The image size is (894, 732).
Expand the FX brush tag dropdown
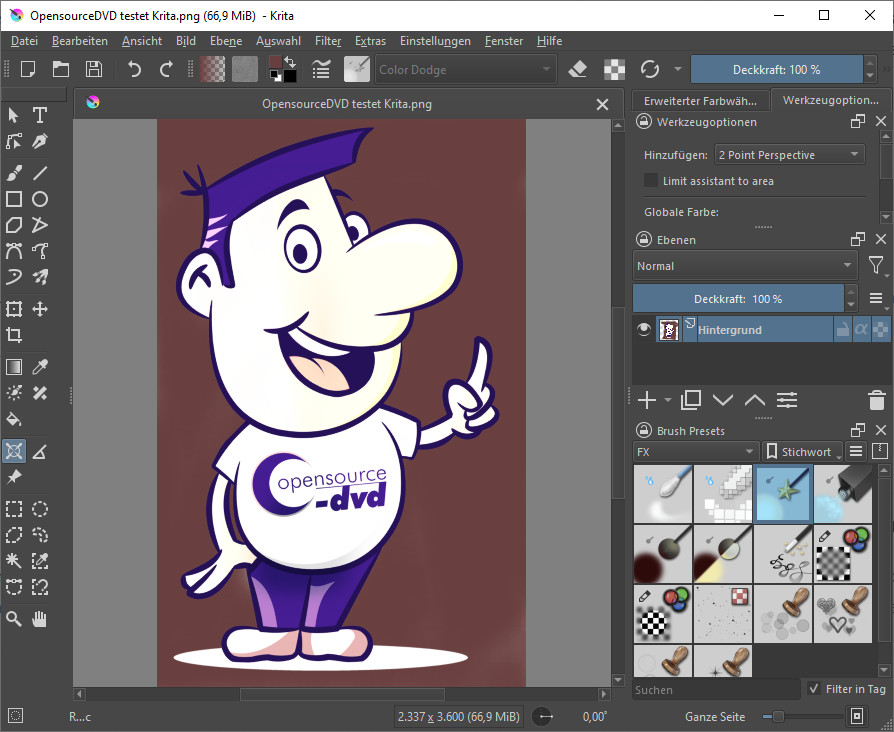click(x=695, y=452)
